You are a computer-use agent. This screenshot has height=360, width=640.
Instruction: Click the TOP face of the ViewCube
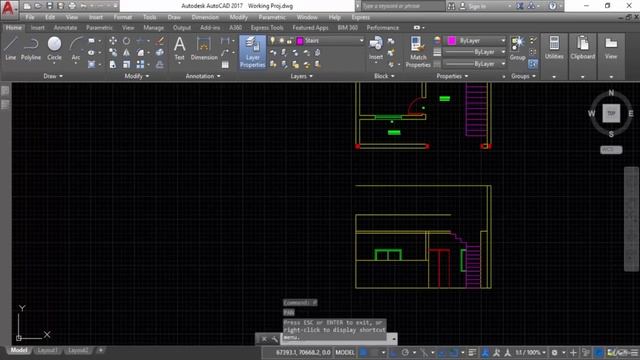[x=611, y=113]
